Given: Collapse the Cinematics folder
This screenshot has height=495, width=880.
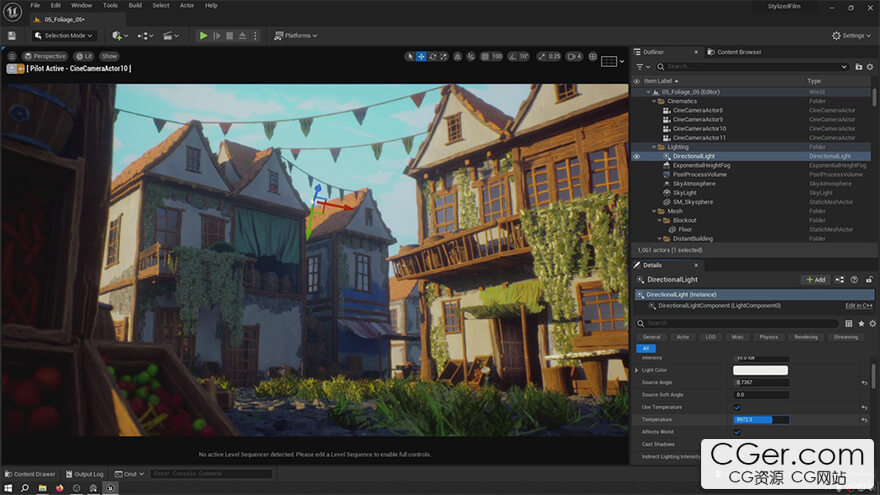Looking at the screenshot, I should 654,102.
